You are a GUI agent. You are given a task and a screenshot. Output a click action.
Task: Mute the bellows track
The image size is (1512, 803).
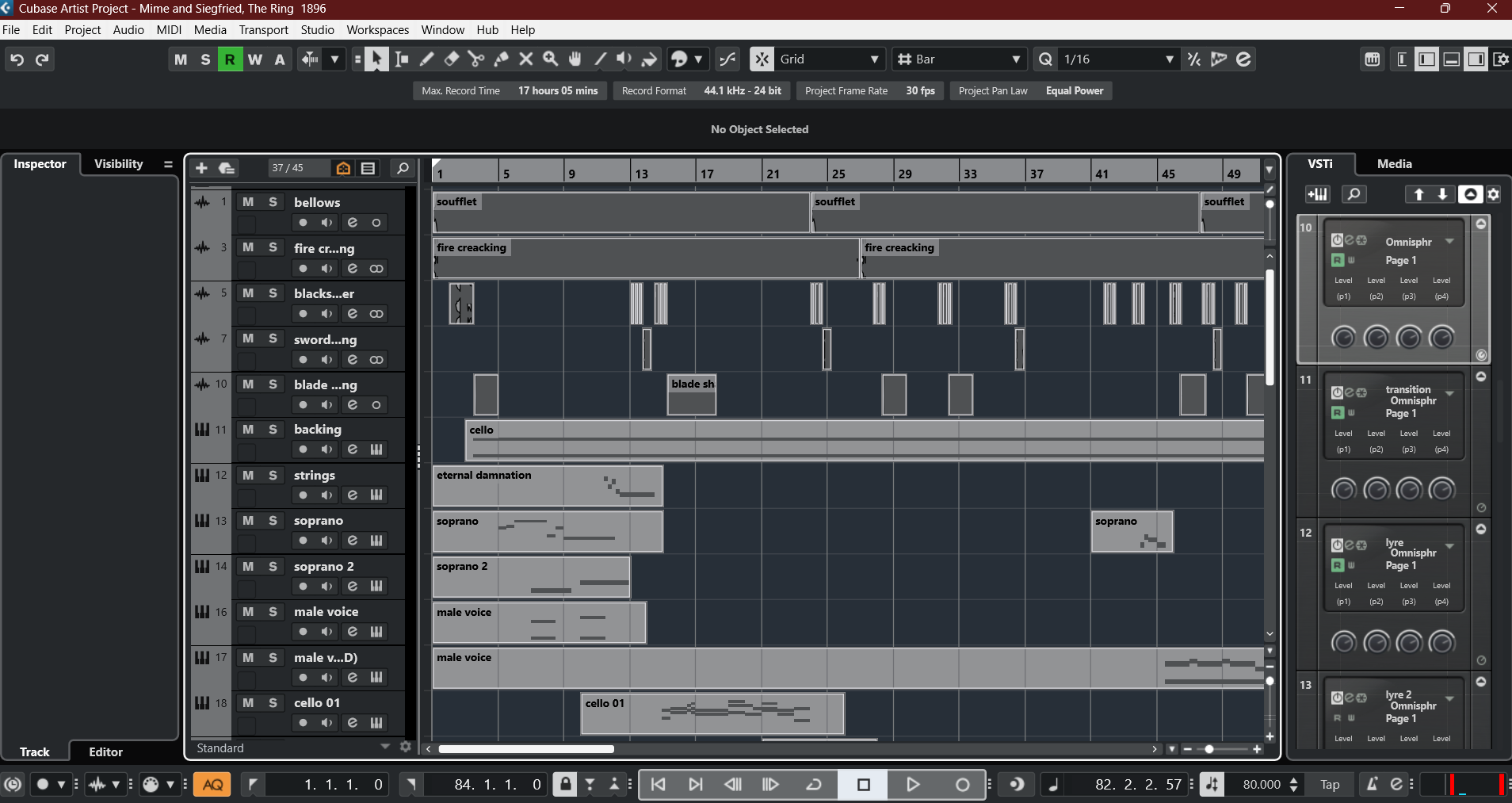click(248, 202)
